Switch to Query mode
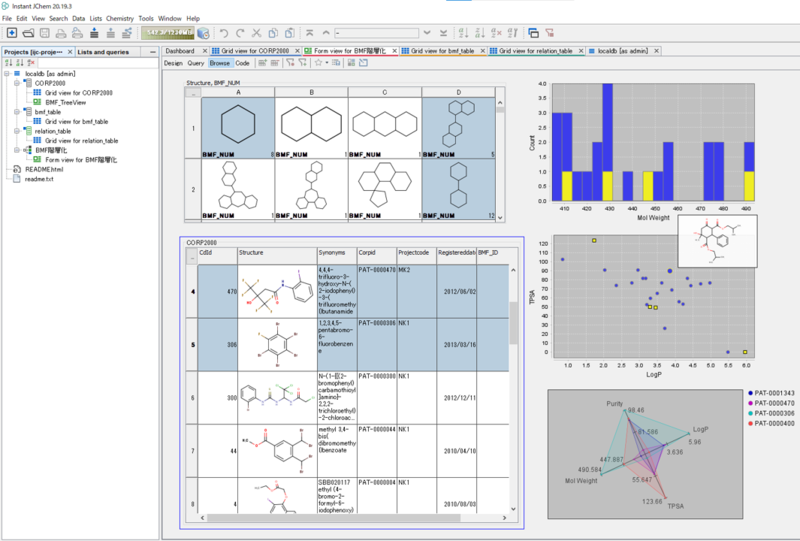 pyautogui.click(x=197, y=62)
